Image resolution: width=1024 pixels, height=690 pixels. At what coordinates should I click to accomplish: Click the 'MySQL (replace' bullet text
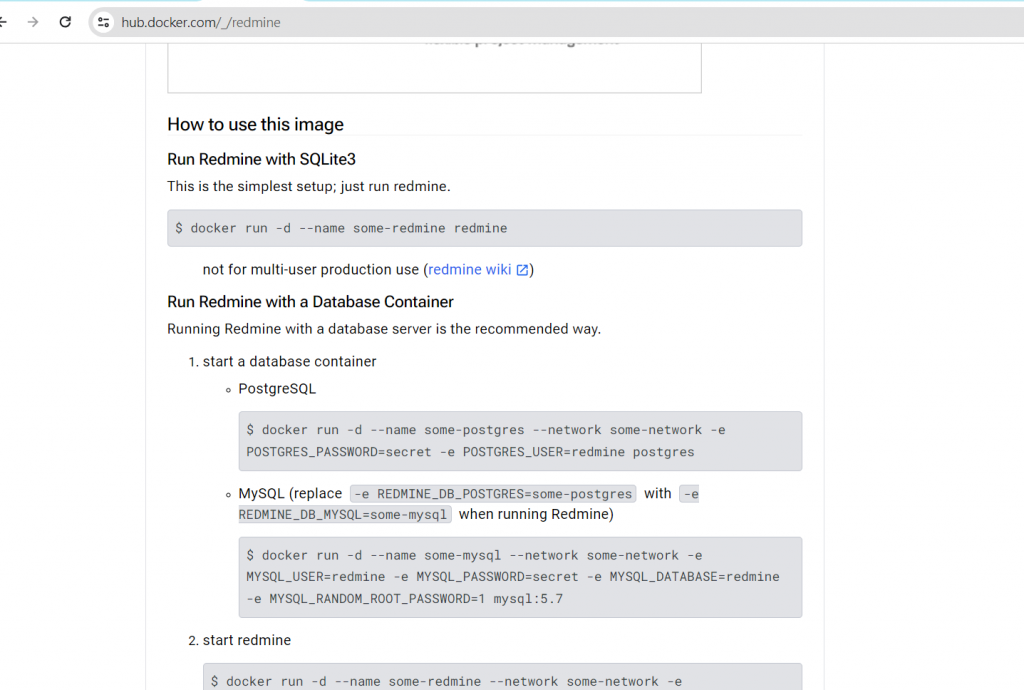coord(290,494)
